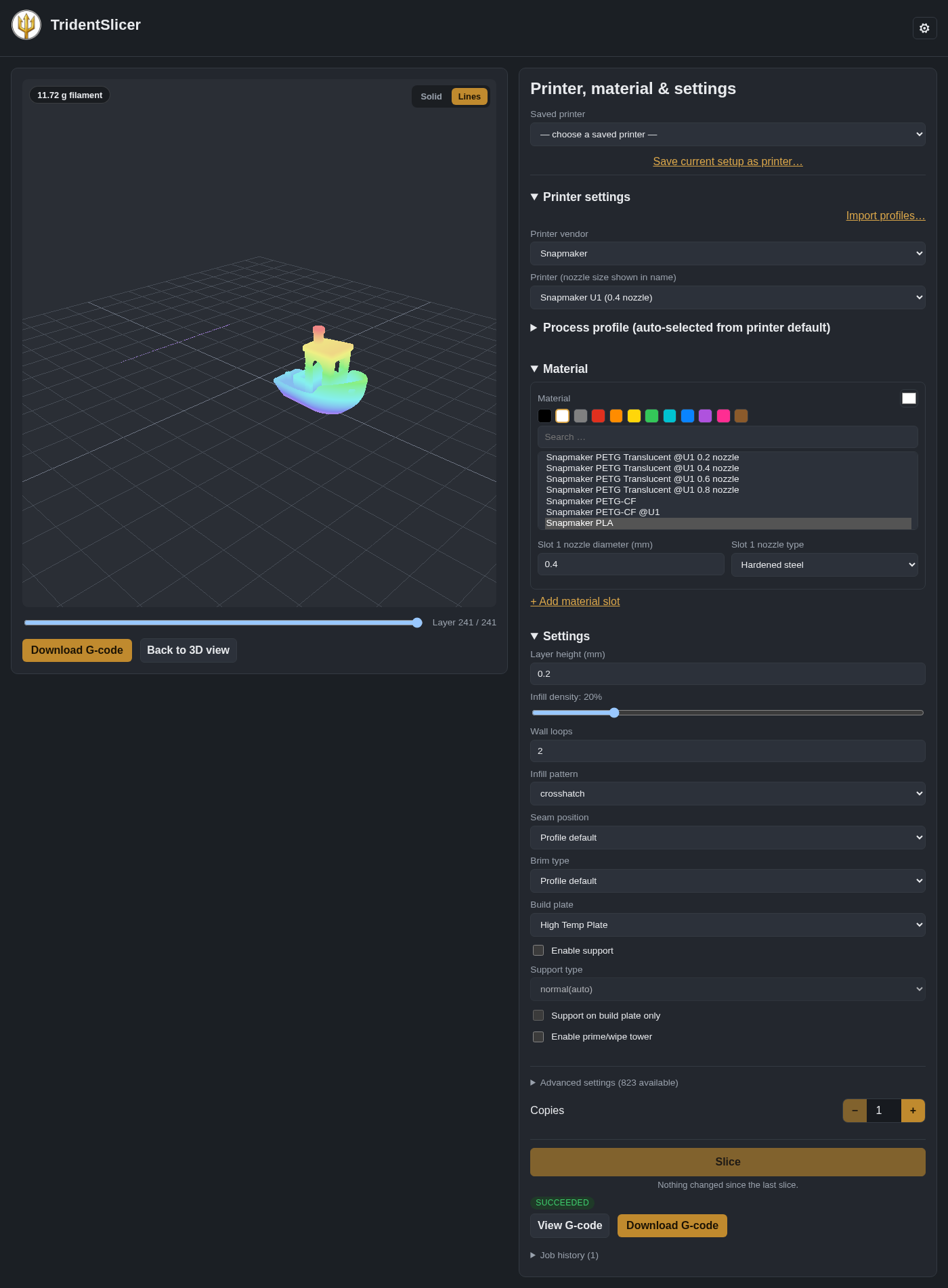Collapse the Settings section
Viewport: 948px width, 1288px height.
[560, 636]
